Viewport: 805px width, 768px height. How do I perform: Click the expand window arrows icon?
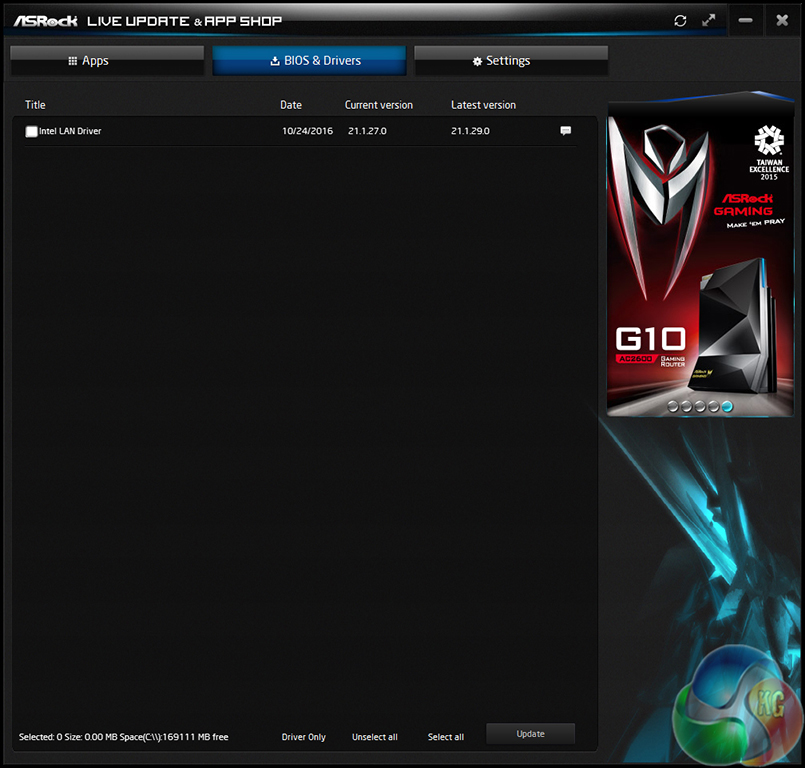708,21
